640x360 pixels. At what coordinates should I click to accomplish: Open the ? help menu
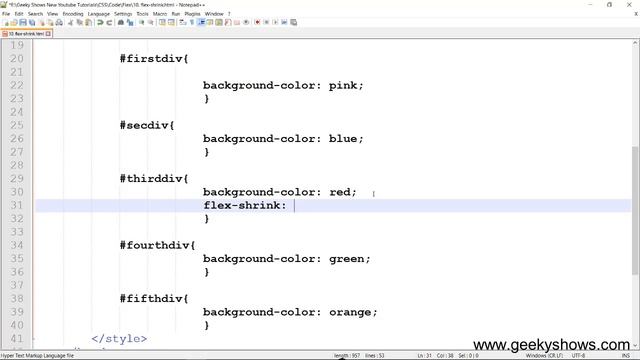(x=229, y=14)
